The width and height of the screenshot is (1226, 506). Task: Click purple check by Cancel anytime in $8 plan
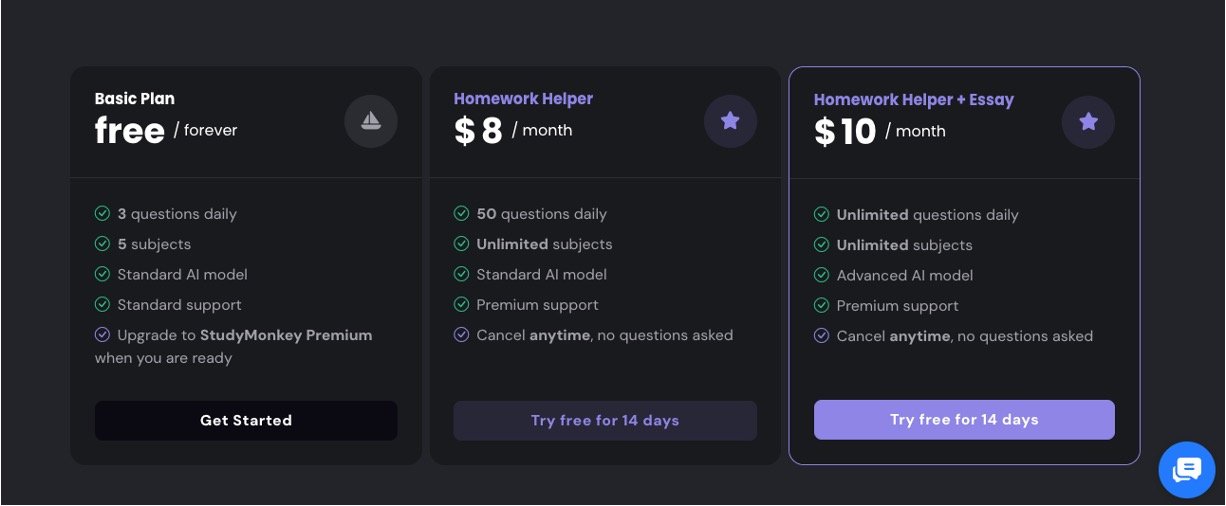(461, 335)
